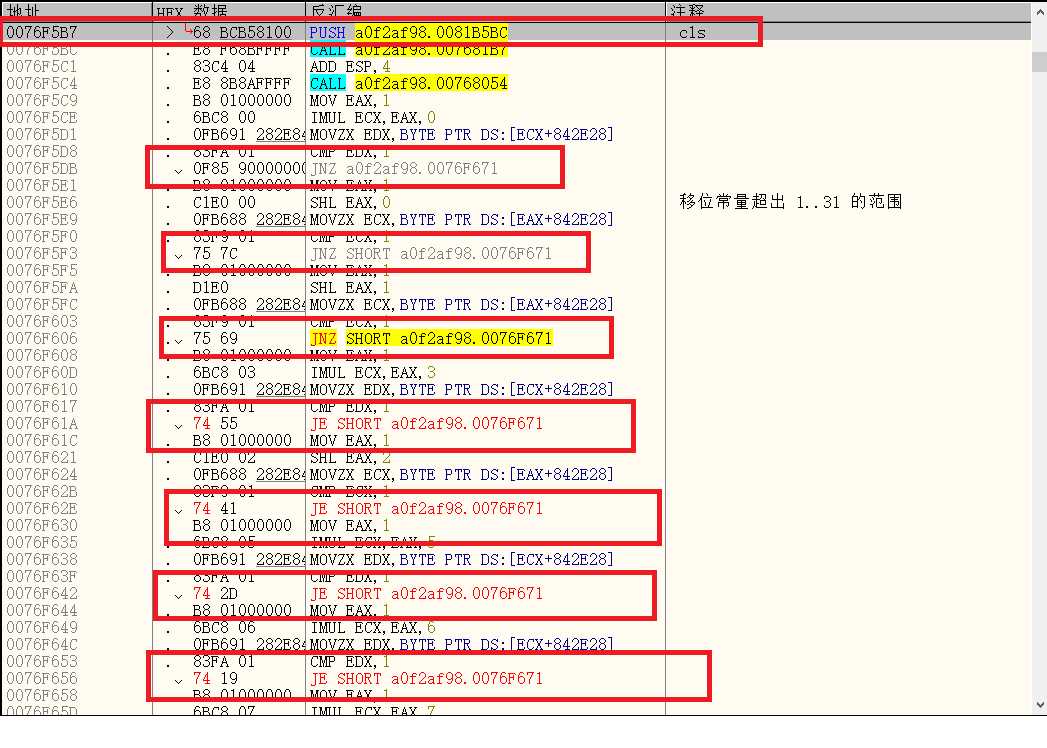1047x748 pixels.
Task: Click the jump arrow beside 74 55
Action: click(178, 425)
